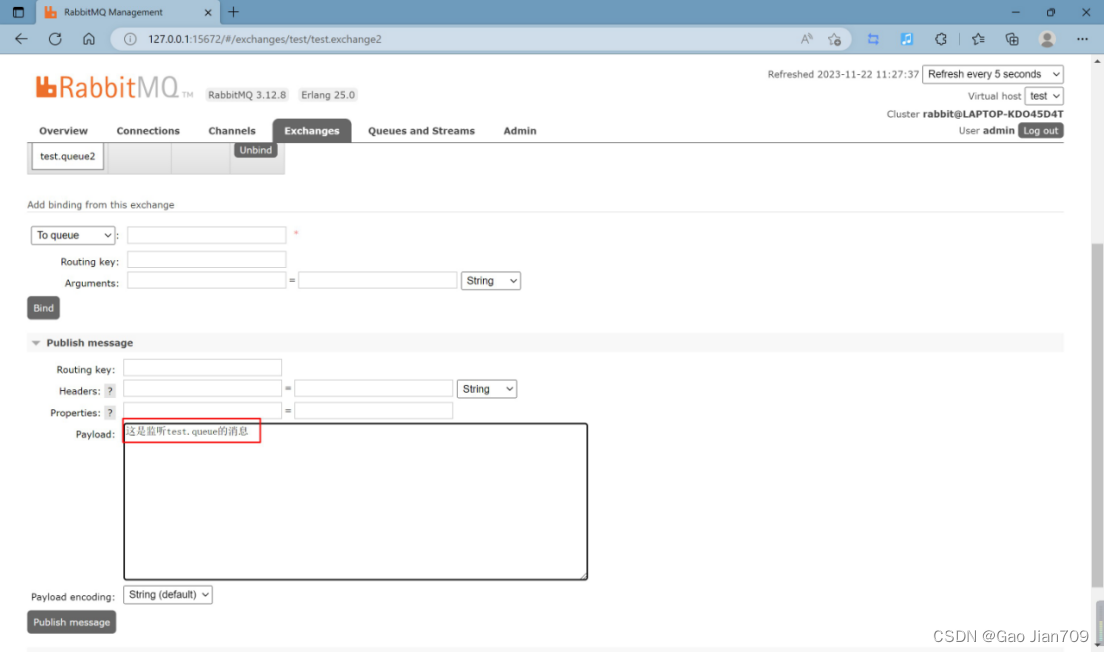This screenshot has height=652, width=1104.
Task: Focus the binding Arguments key field
Action: click(x=206, y=281)
